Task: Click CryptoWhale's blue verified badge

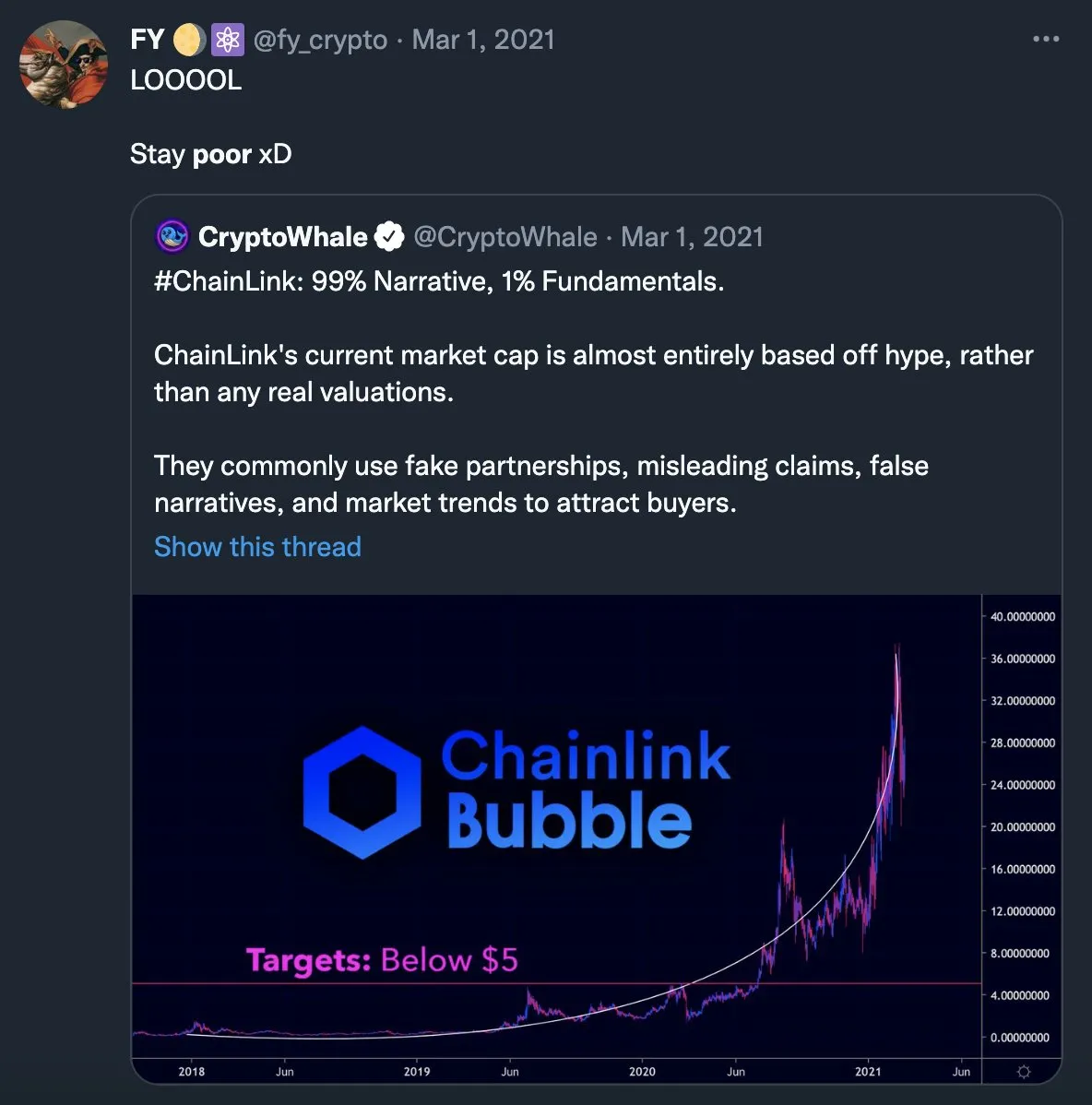Action: click(389, 236)
